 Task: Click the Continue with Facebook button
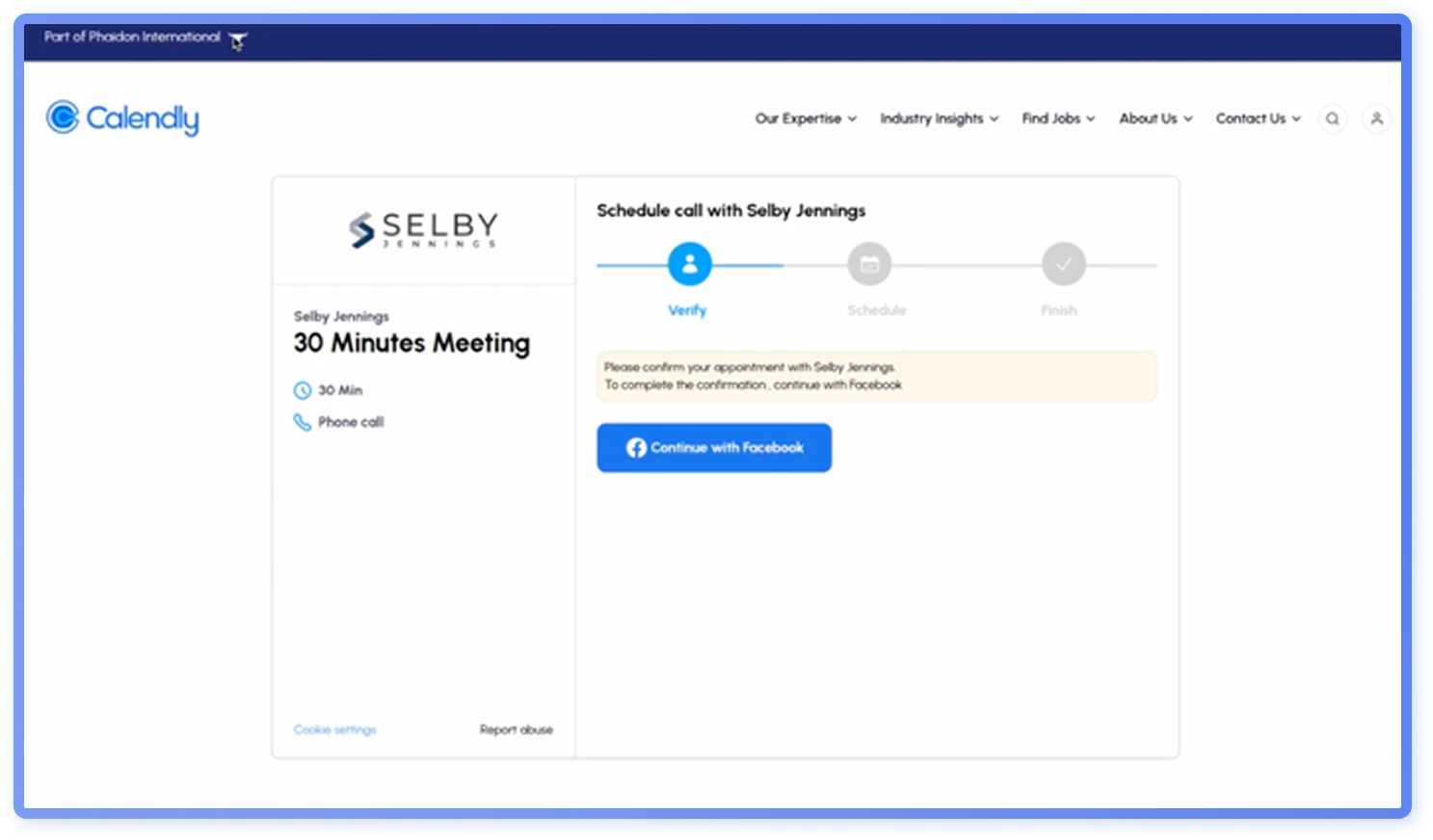click(x=713, y=447)
